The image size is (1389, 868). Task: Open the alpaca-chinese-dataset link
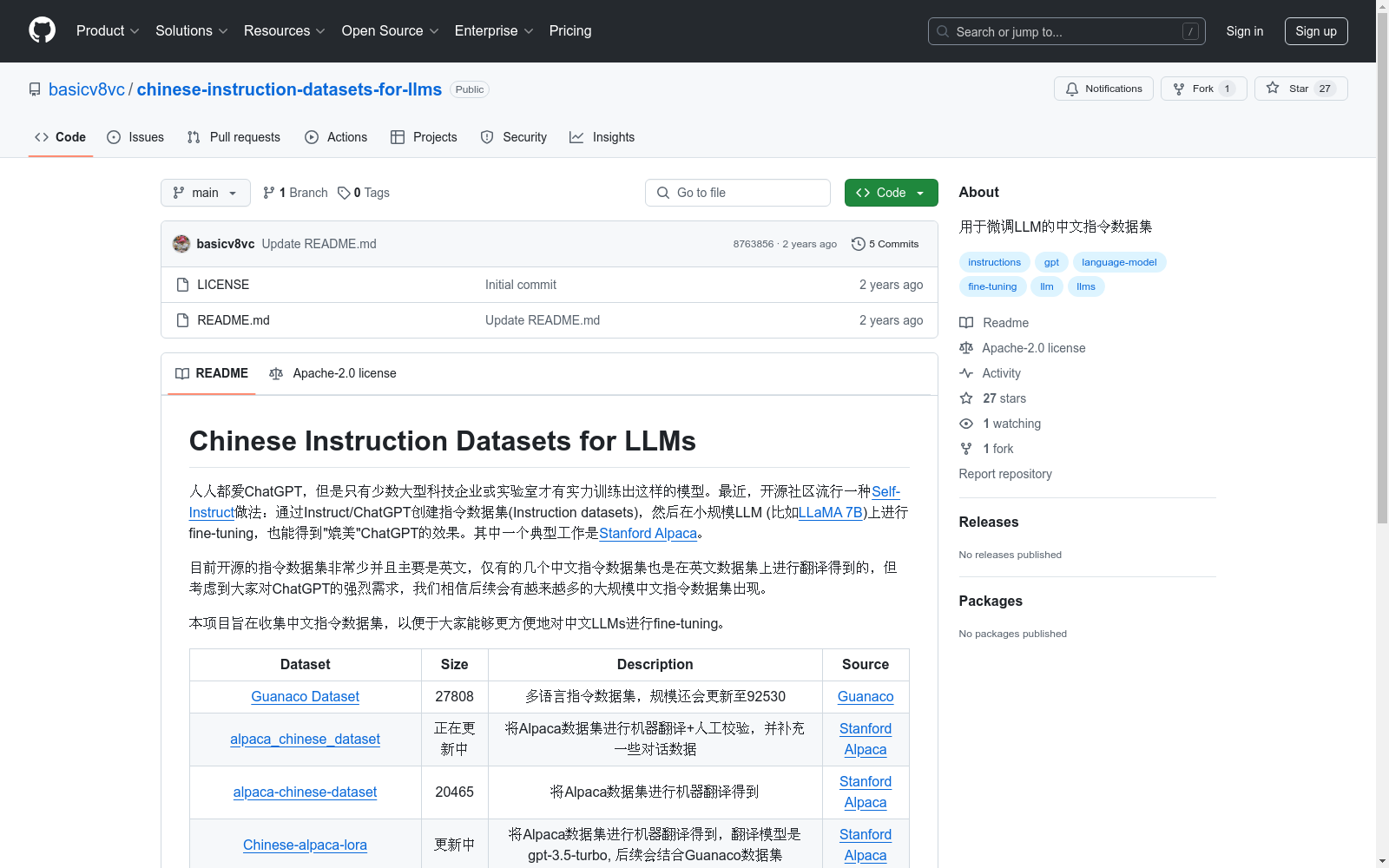click(x=305, y=792)
